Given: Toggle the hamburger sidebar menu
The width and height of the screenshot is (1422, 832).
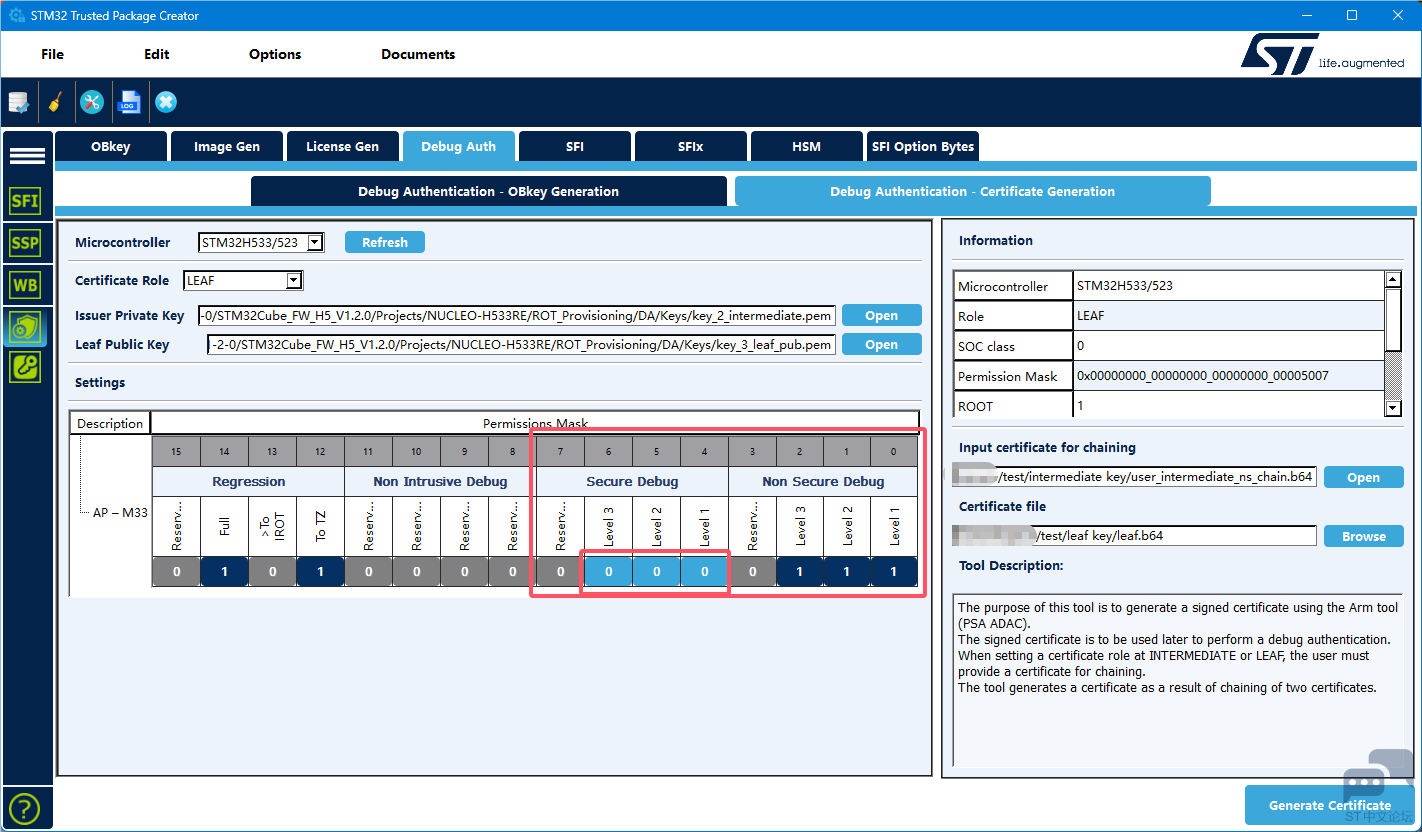Looking at the screenshot, I should (x=27, y=156).
